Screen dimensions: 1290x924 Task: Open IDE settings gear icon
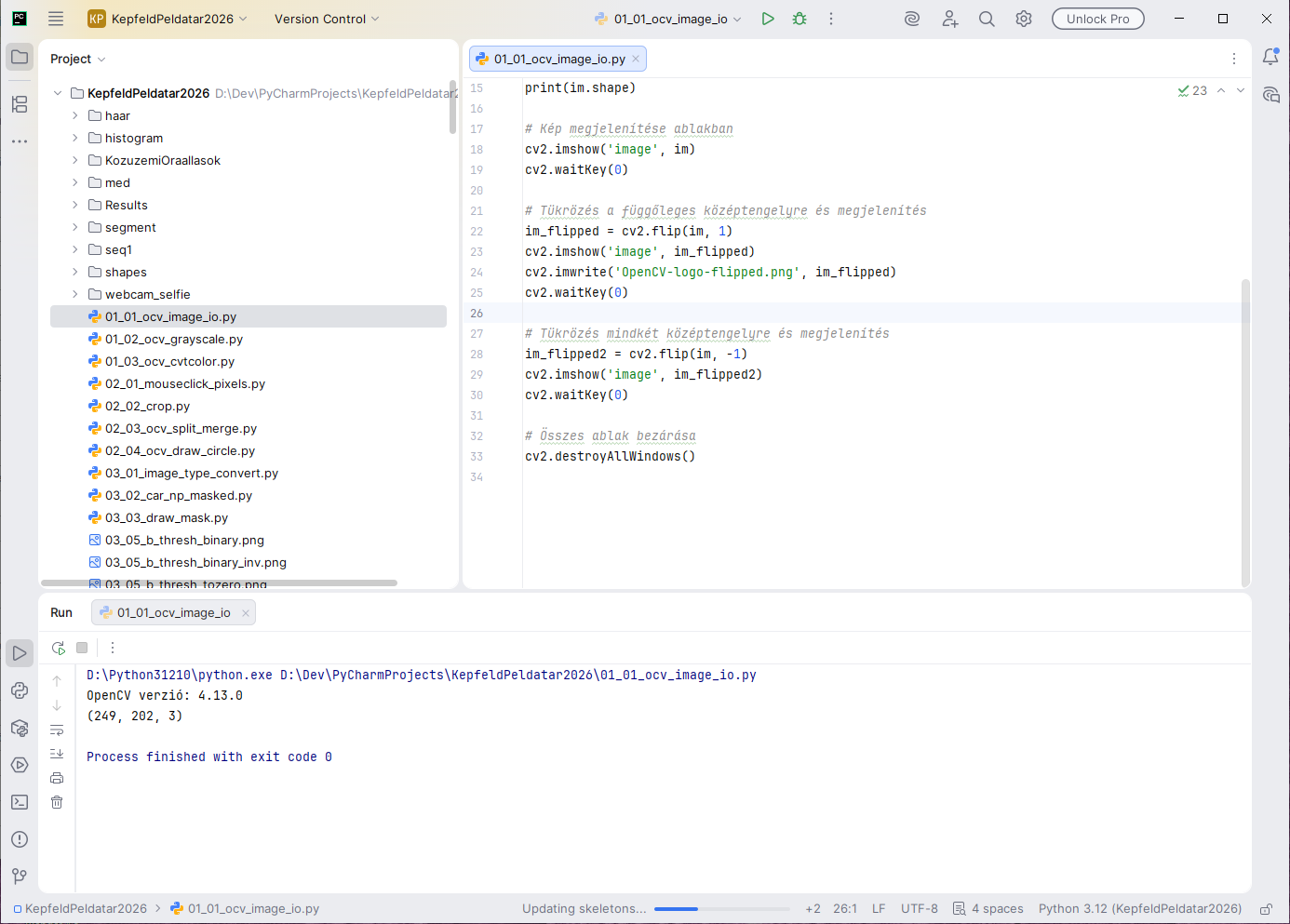(x=1024, y=19)
